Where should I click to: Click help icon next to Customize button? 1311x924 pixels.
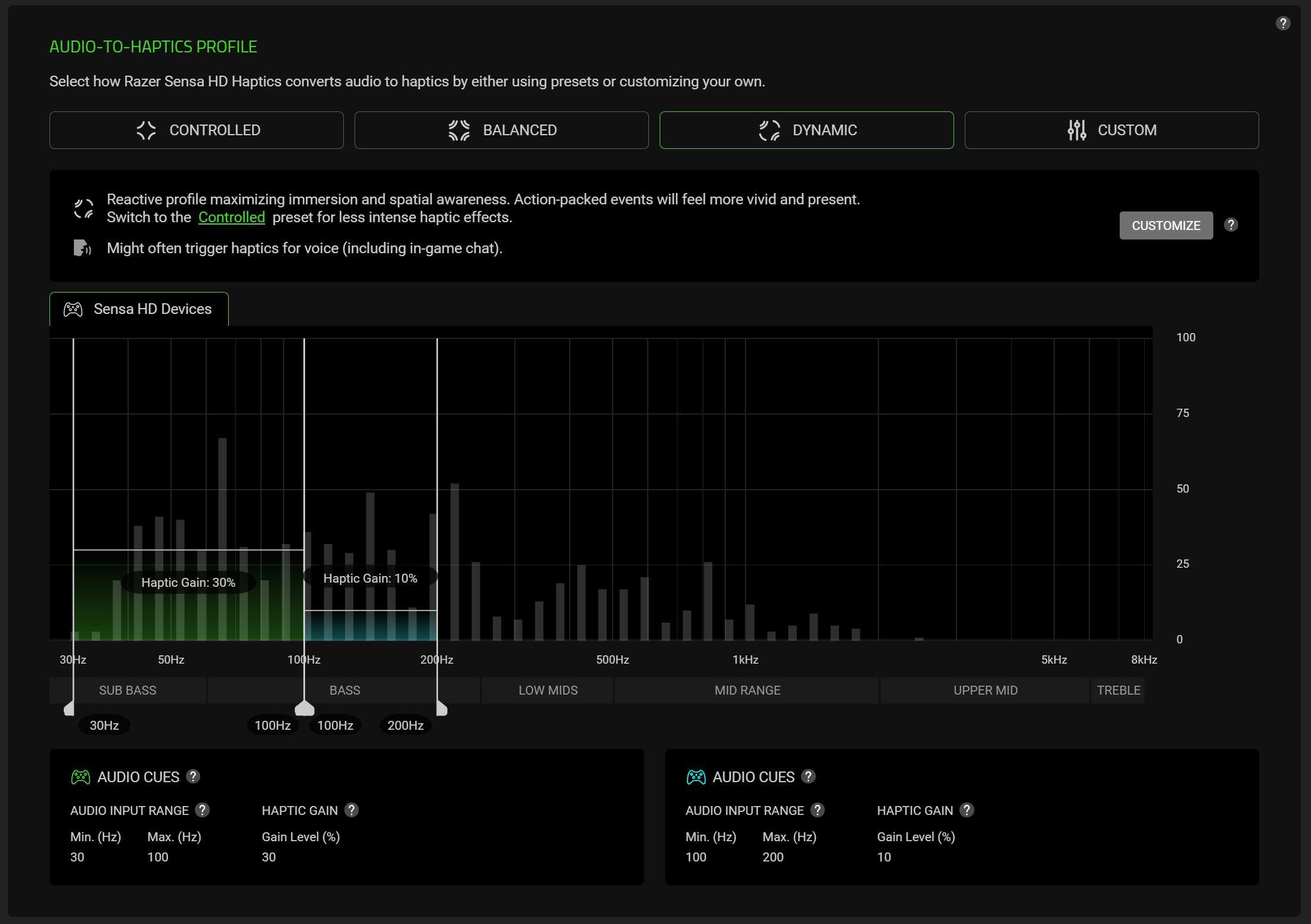click(1231, 225)
